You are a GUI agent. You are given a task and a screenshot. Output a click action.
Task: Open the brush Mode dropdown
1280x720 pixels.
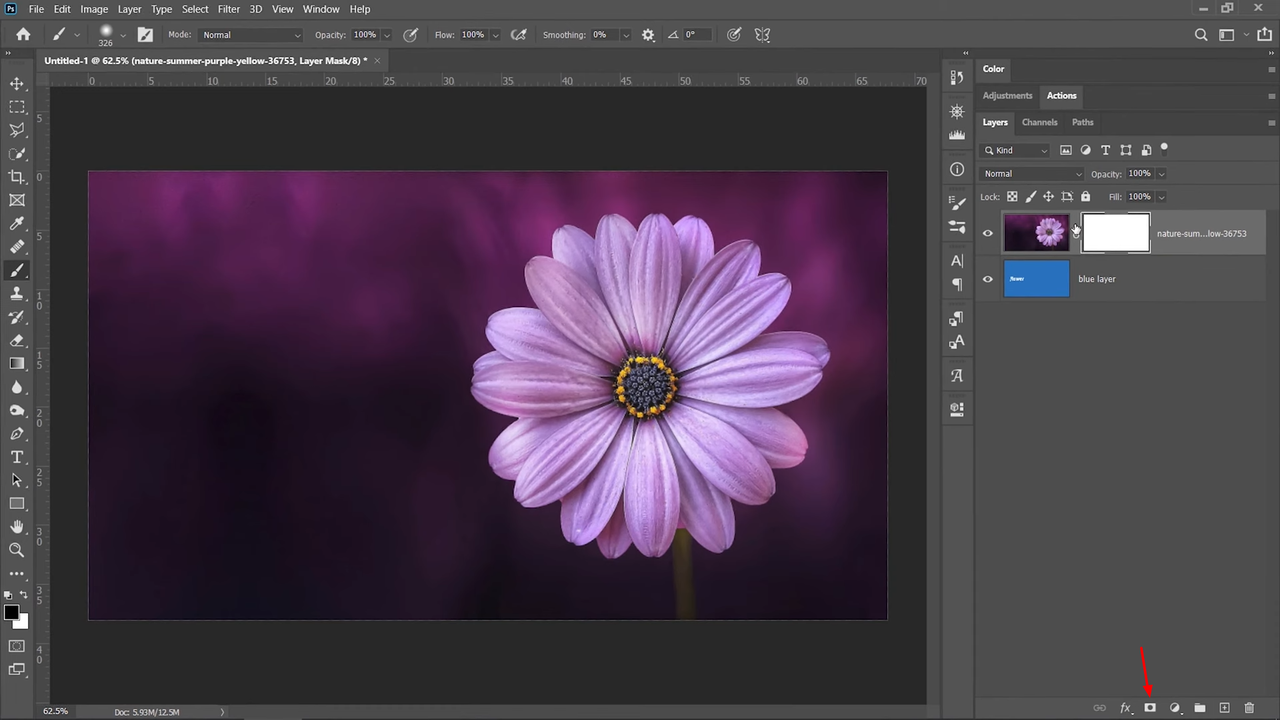tap(250, 34)
